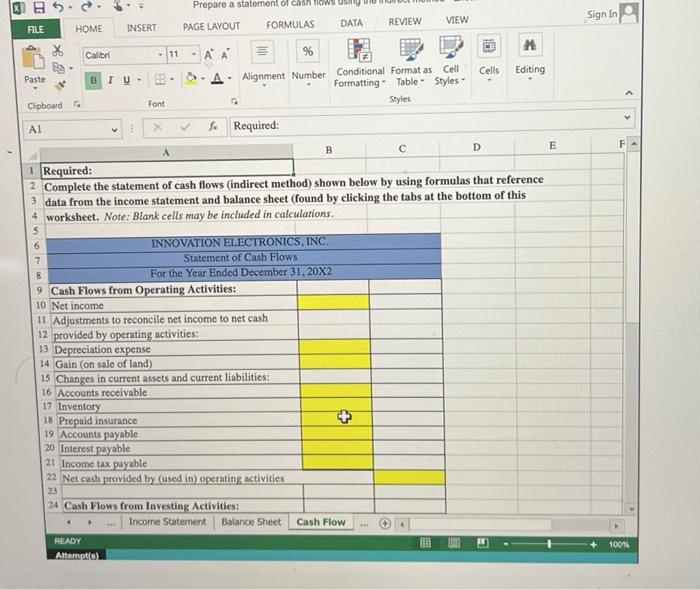The height and width of the screenshot is (590, 700).
Task: Open the Clipboard dialog launcher
Action: coord(77,104)
